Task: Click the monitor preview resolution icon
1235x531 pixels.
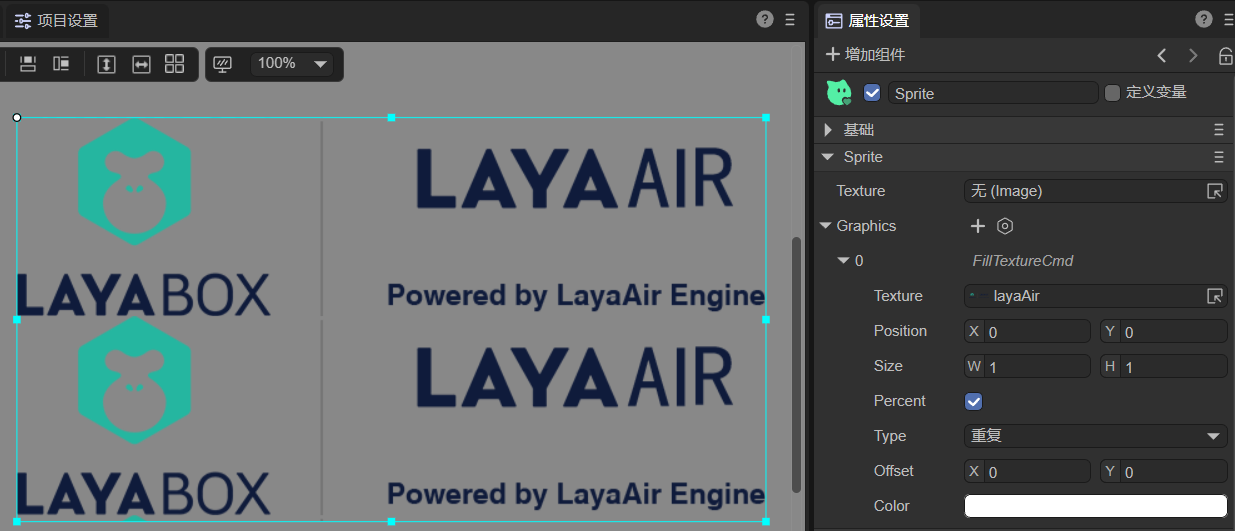Action: pos(223,64)
